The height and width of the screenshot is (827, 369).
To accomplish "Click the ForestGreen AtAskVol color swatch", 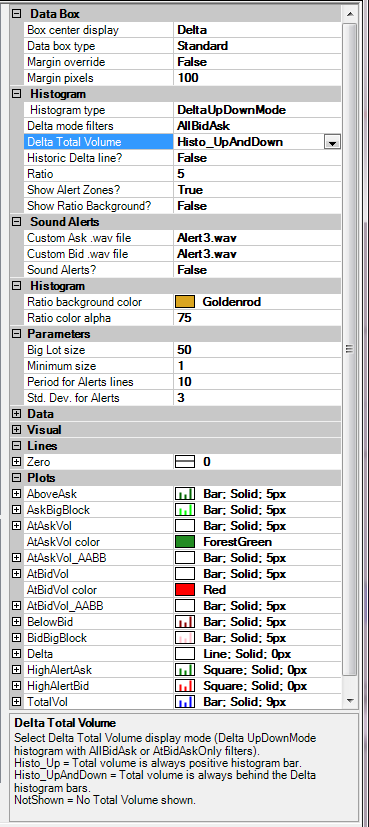I will click(x=185, y=542).
